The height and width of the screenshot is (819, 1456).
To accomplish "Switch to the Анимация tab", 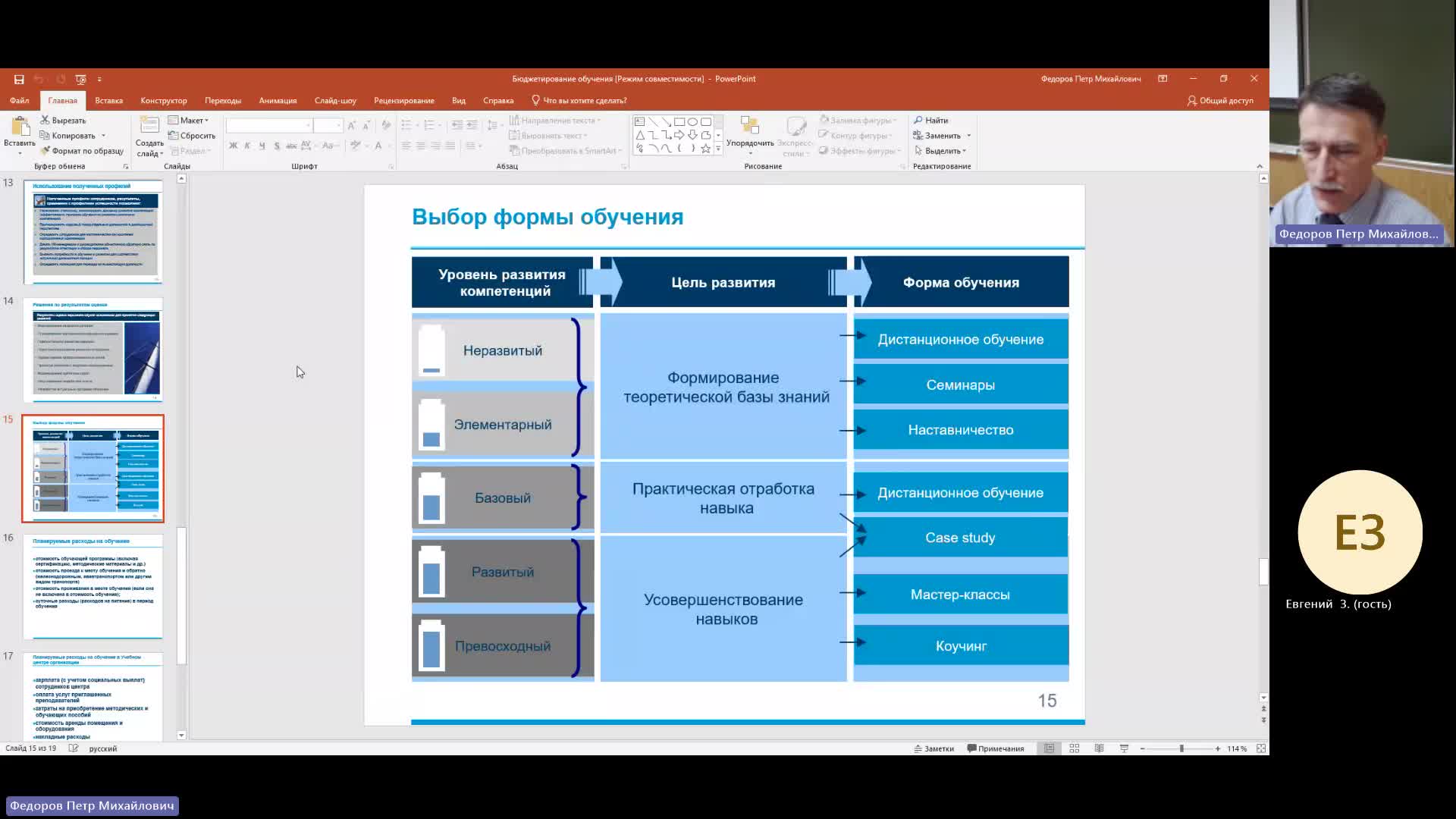I will click(x=278, y=100).
